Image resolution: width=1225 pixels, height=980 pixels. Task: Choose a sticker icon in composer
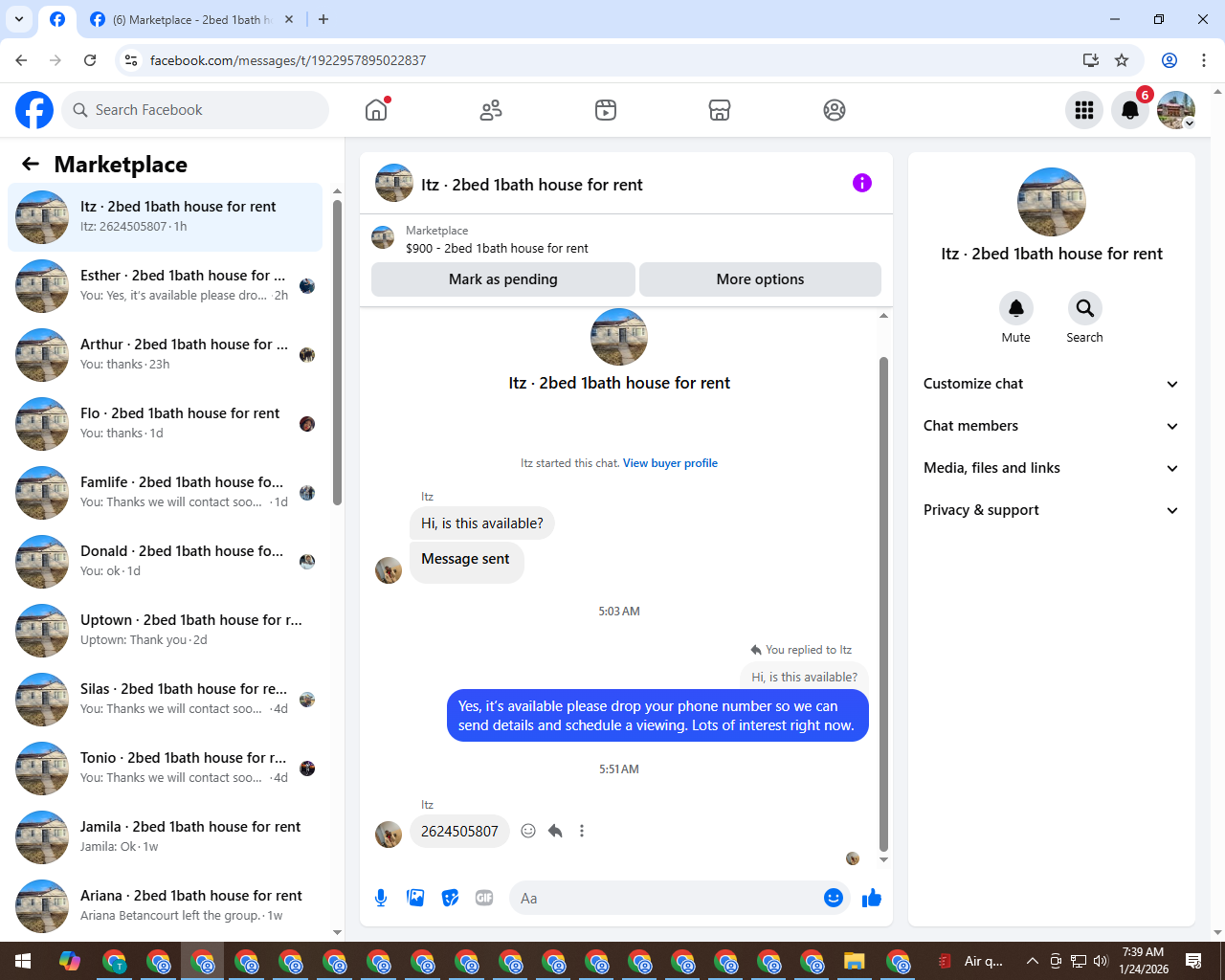coord(450,898)
